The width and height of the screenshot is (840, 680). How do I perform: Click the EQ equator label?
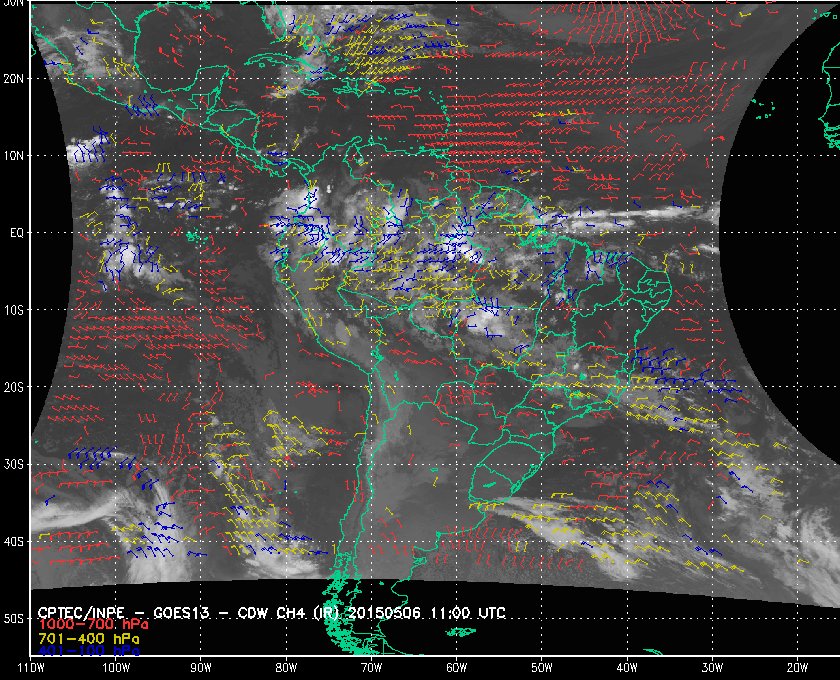click(17, 233)
